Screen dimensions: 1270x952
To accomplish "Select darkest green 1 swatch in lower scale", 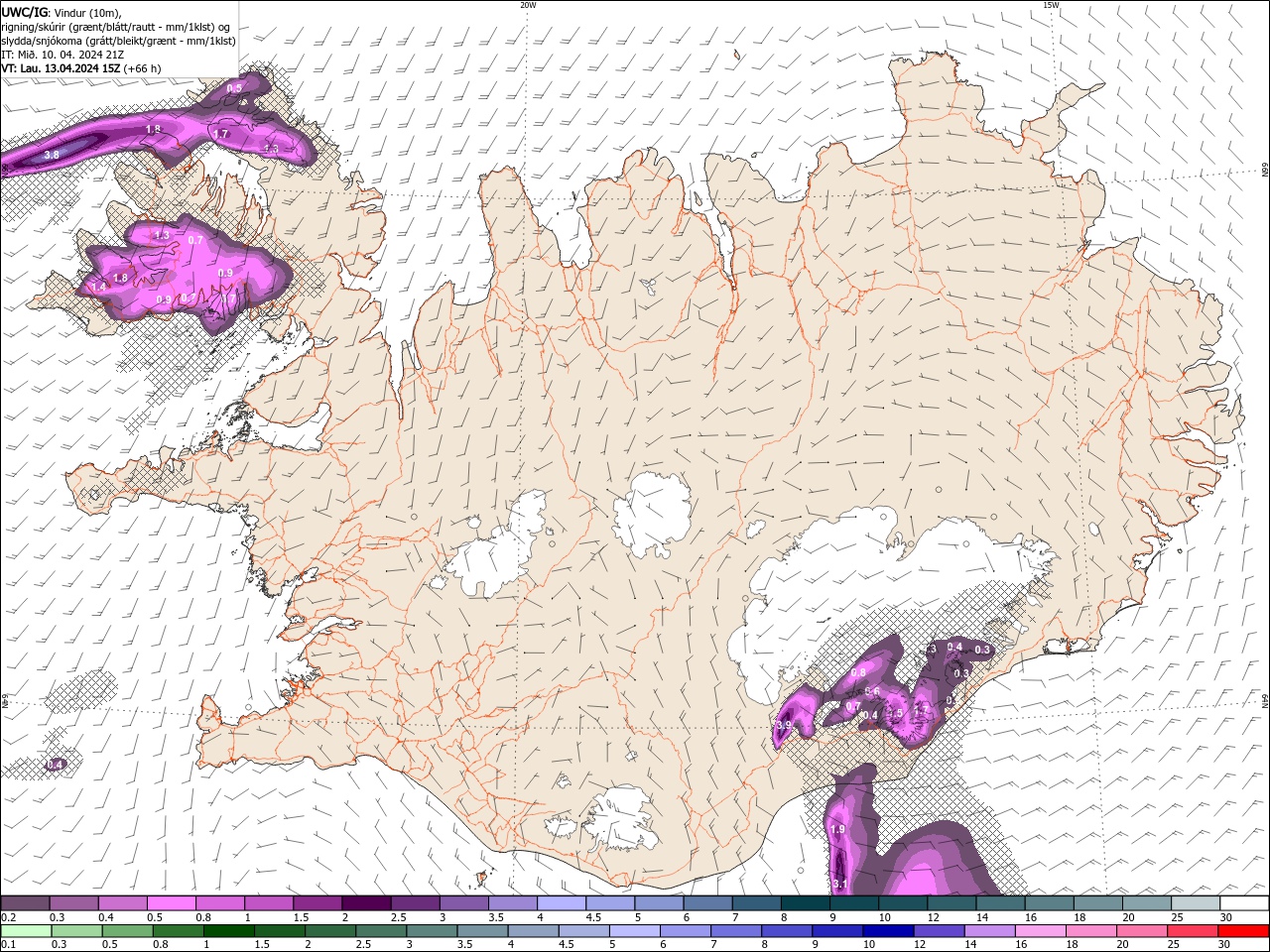I will tap(229, 931).
